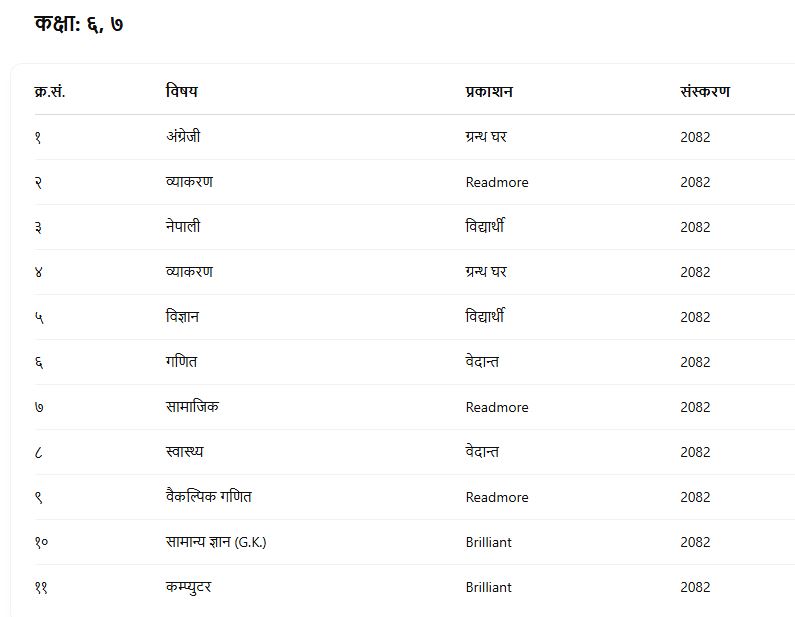795x617 pixels.
Task: Select serial number १० cell
Action: (41, 542)
